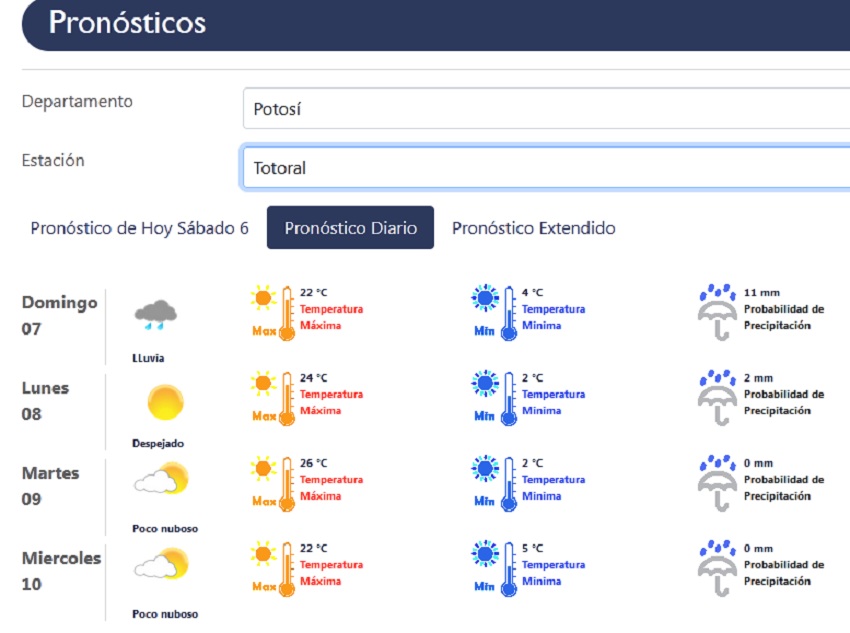Click the partly cloudy icon for Martes 09
Image resolution: width=850 pixels, height=633 pixels.
(161, 480)
